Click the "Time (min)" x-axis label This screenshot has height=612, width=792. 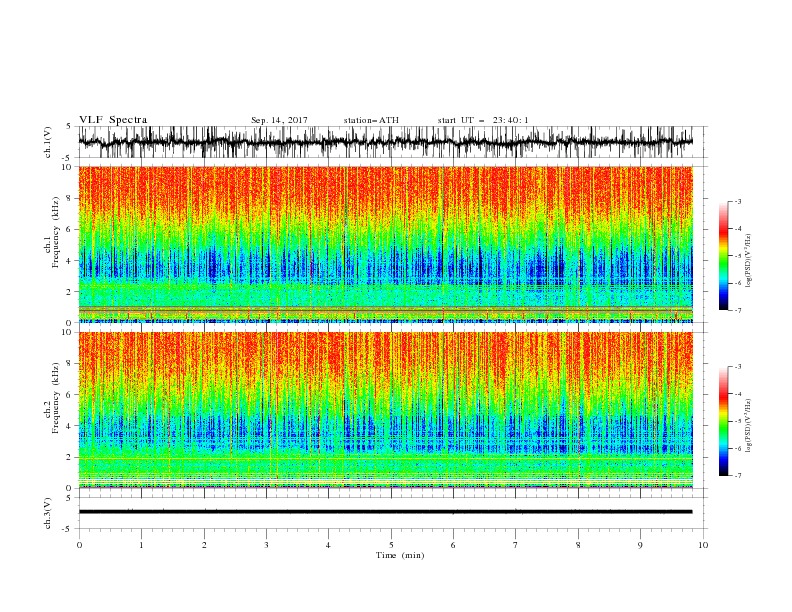(x=400, y=555)
